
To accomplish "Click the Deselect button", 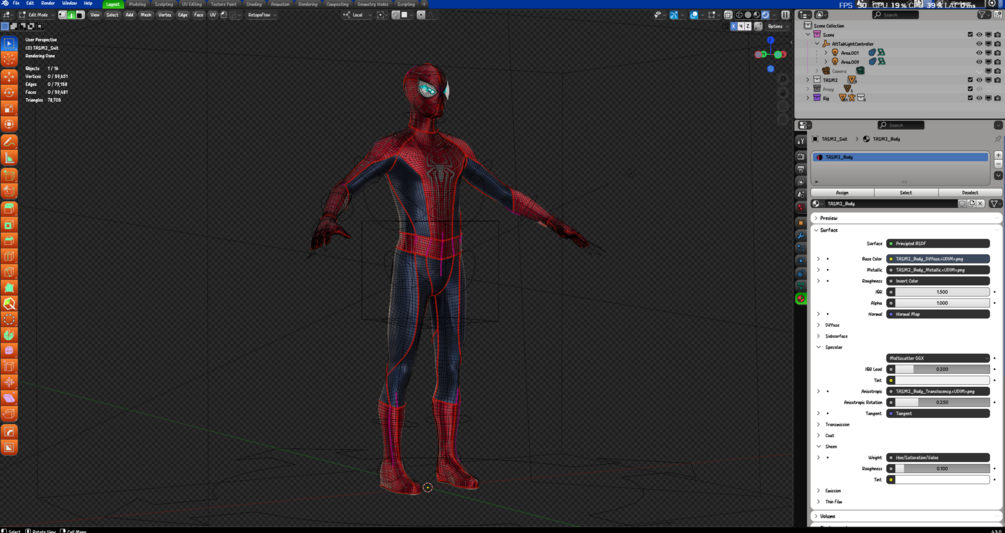I will tap(969, 192).
